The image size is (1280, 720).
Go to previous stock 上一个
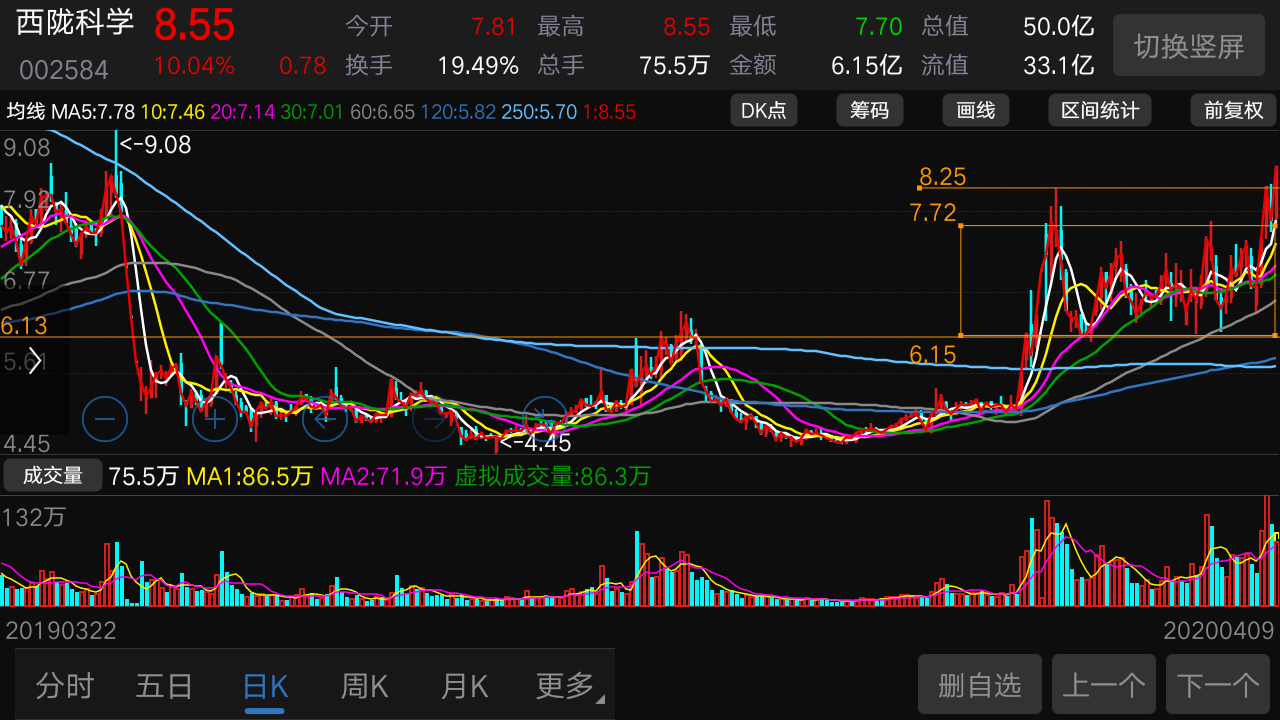pyautogui.click(x=1104, y=685)
